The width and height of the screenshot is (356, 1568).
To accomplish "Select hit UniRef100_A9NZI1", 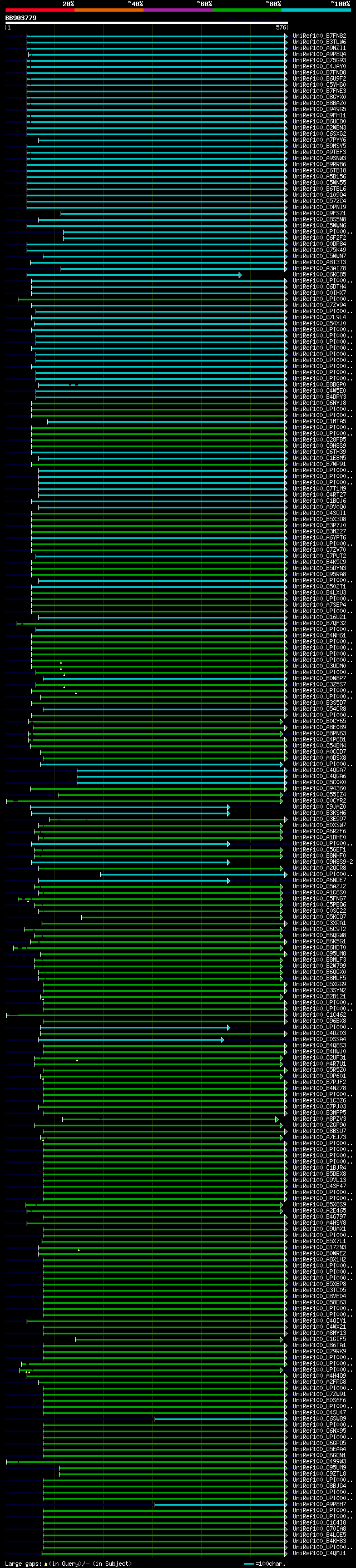I will tap(319, 48).
